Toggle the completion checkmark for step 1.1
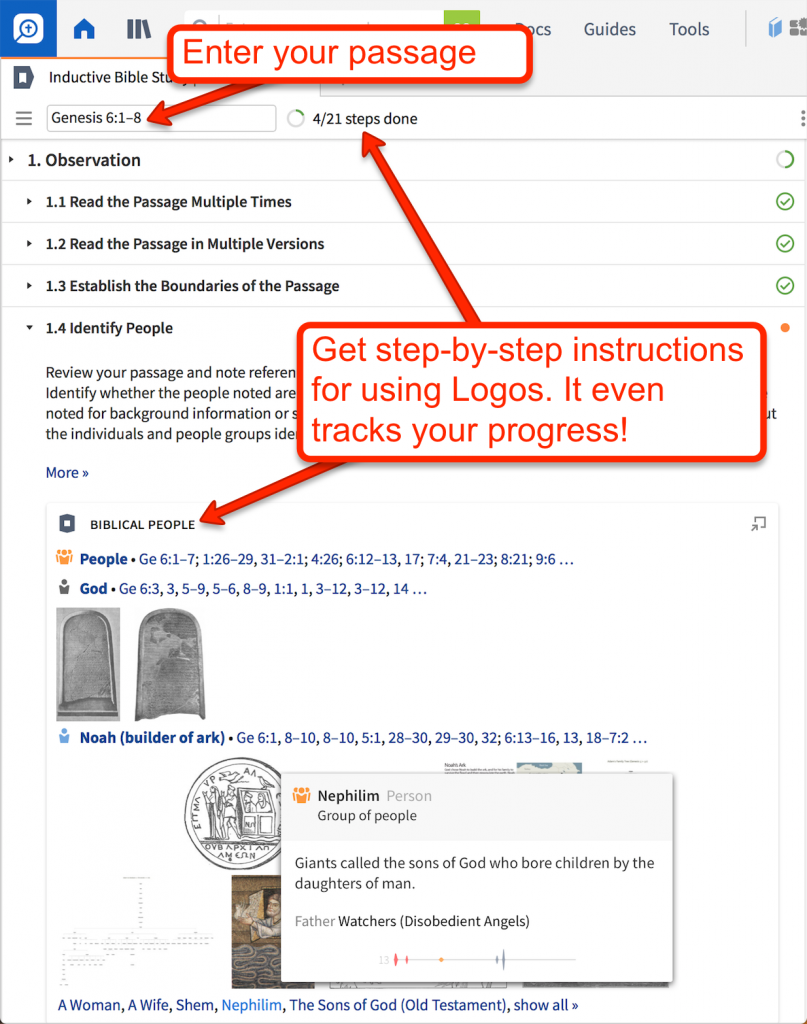This screenshot has height=1024, width=807. 785,201
